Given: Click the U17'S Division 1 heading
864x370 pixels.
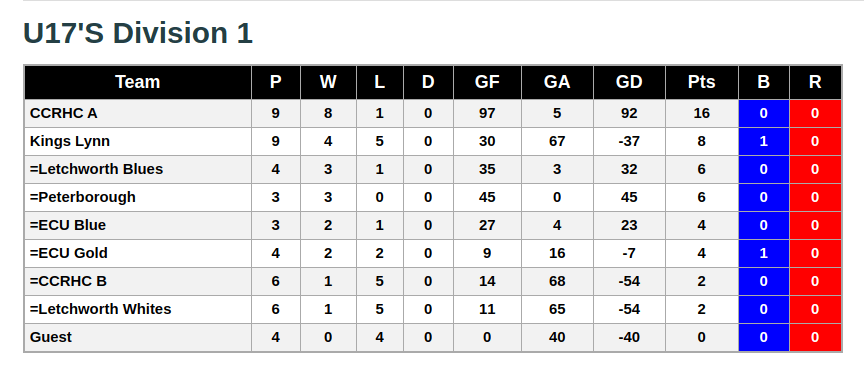Looking at the screenshot, I should point(138,33).
